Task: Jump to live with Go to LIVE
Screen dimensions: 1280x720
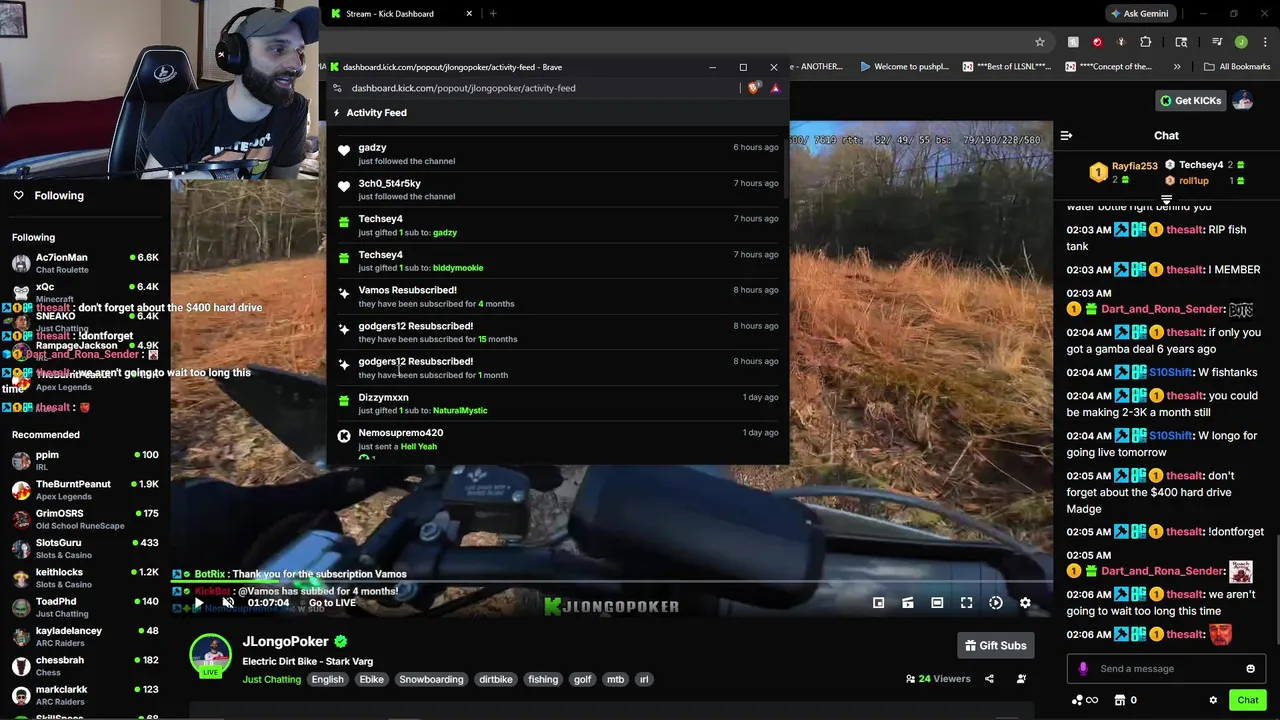Action: pos(332,603)
